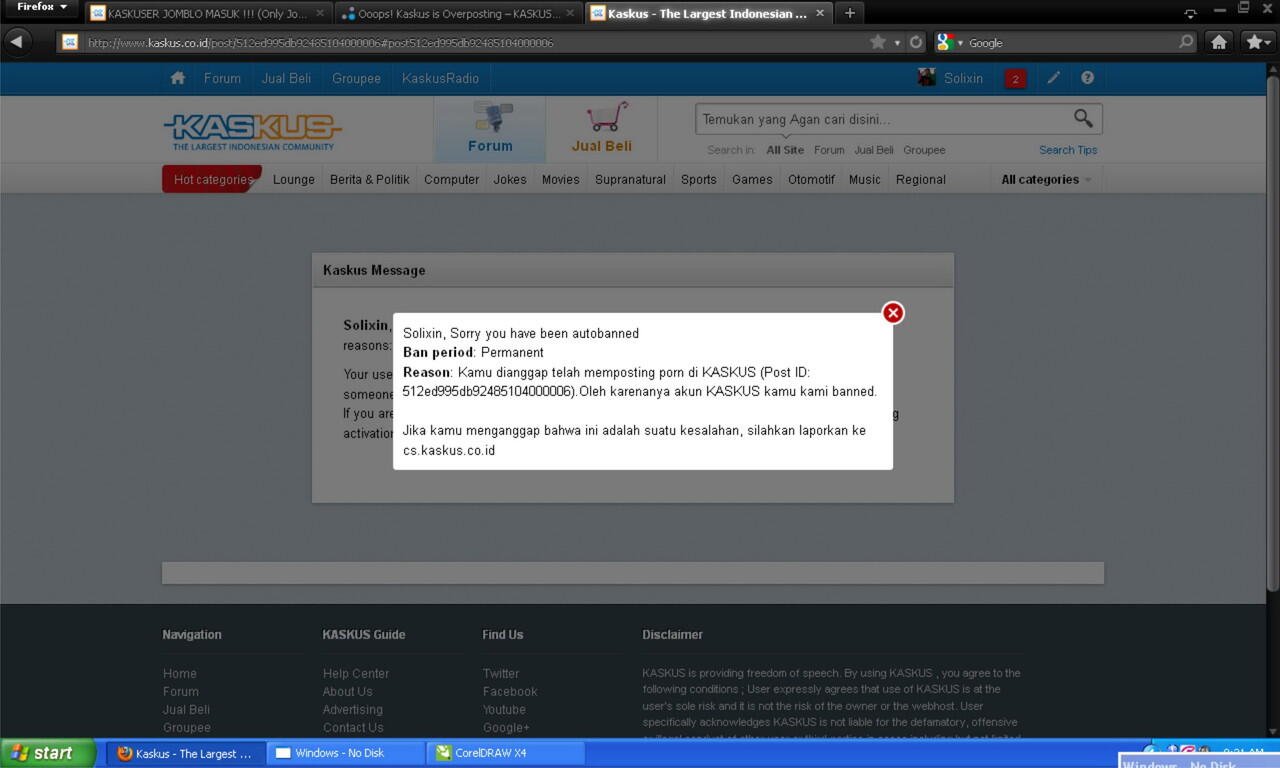Screen dimensions: 1280x768
Task: Click the page vertical scrollbar
Action: [x=1272, y=331]
